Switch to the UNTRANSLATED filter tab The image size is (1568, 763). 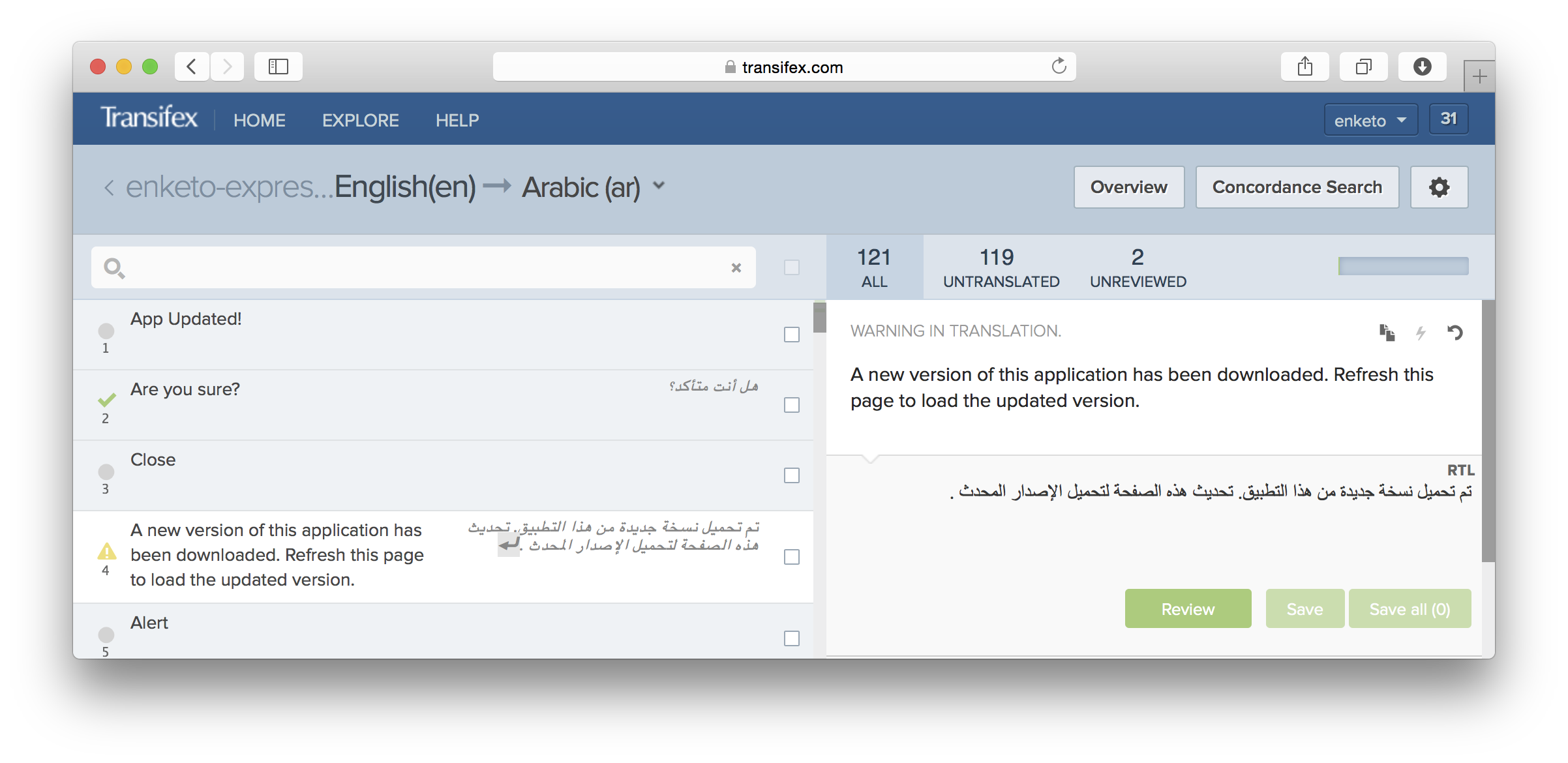pos(1001,267)
